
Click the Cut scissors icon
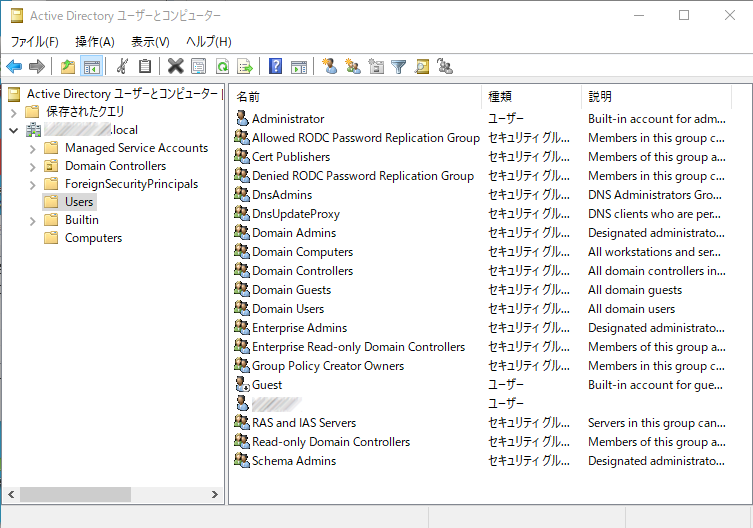122,66
